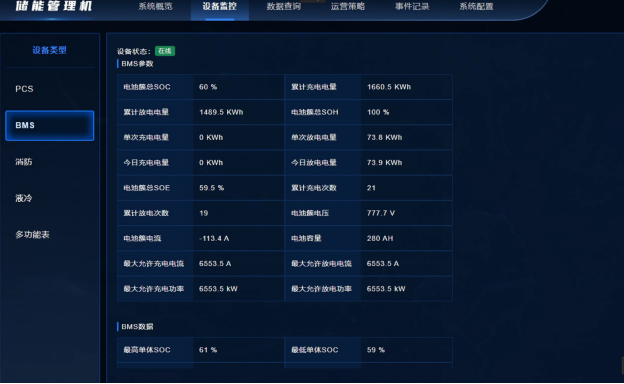
Task: Go to the 运营策略 tab
Action: (x=348, y=6)
